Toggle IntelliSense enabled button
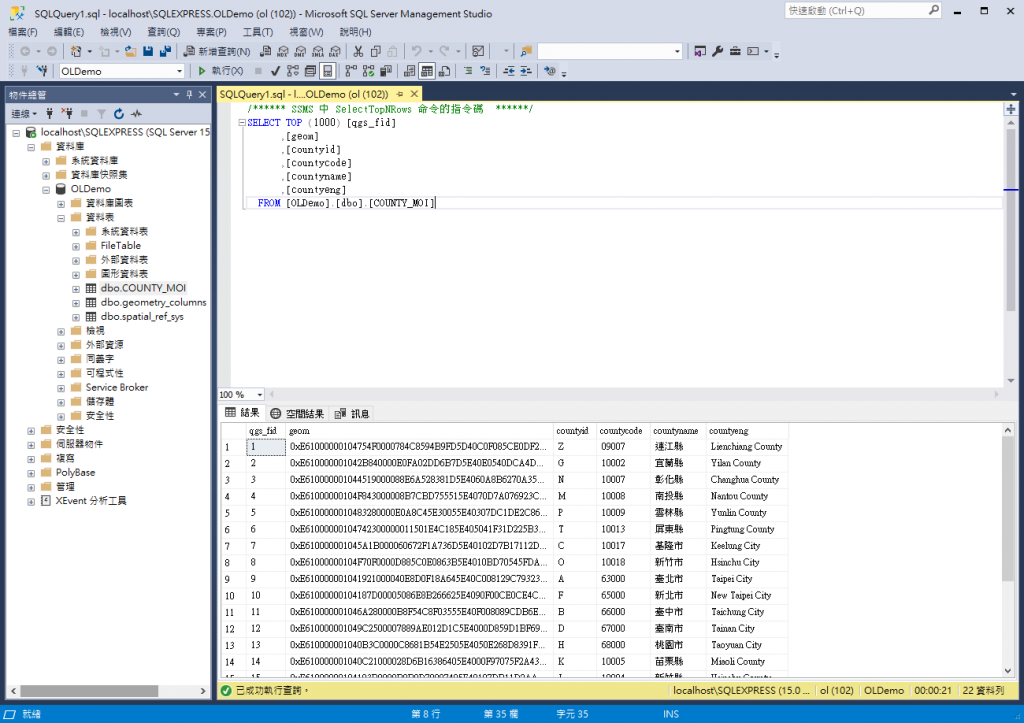Image resolution: width=1024 pixels, height=723 pixels. click(328, 71)
